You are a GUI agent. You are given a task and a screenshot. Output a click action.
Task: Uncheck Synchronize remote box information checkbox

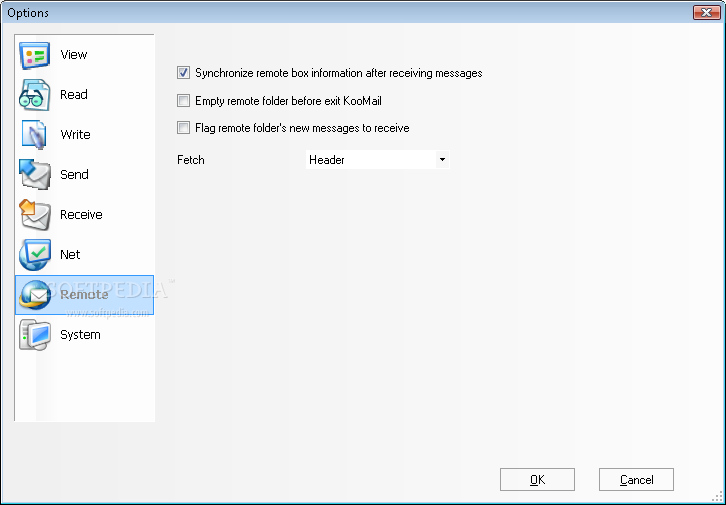[x=183, y=73]
